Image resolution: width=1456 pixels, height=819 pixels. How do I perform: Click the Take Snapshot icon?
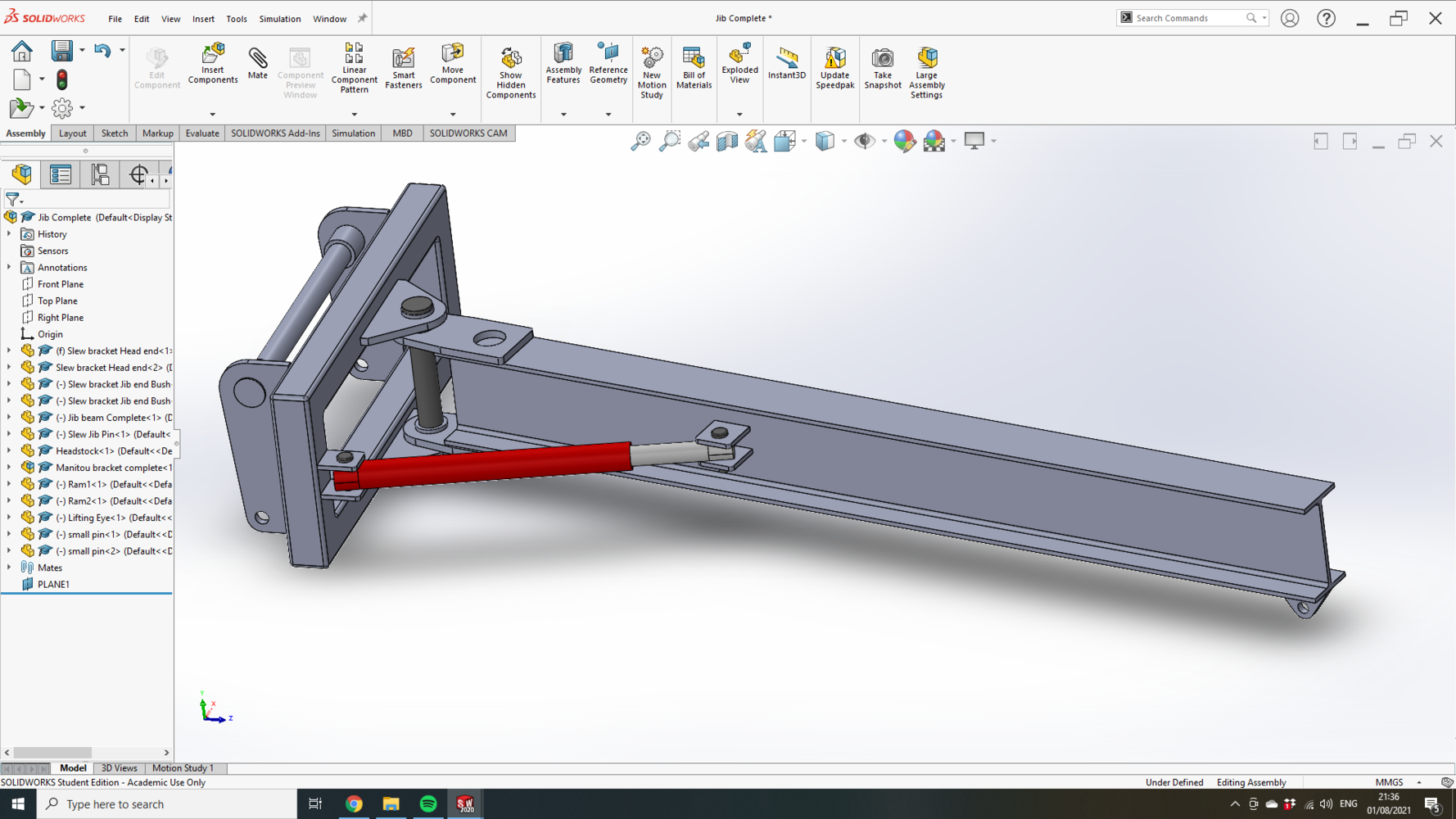pyautogui.click(x=882, y=67)
